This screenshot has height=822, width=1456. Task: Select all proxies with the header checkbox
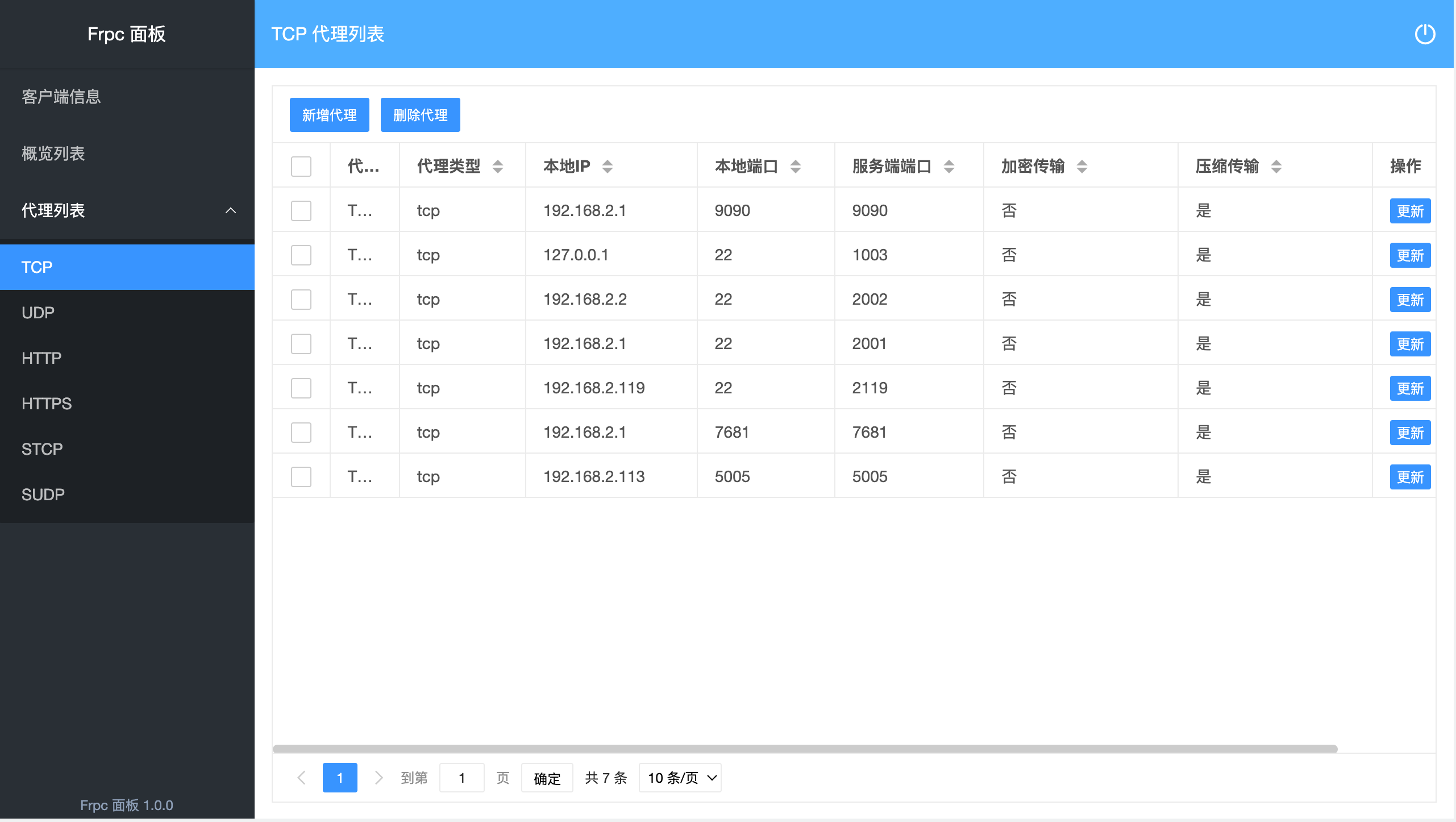click(301, 166)
